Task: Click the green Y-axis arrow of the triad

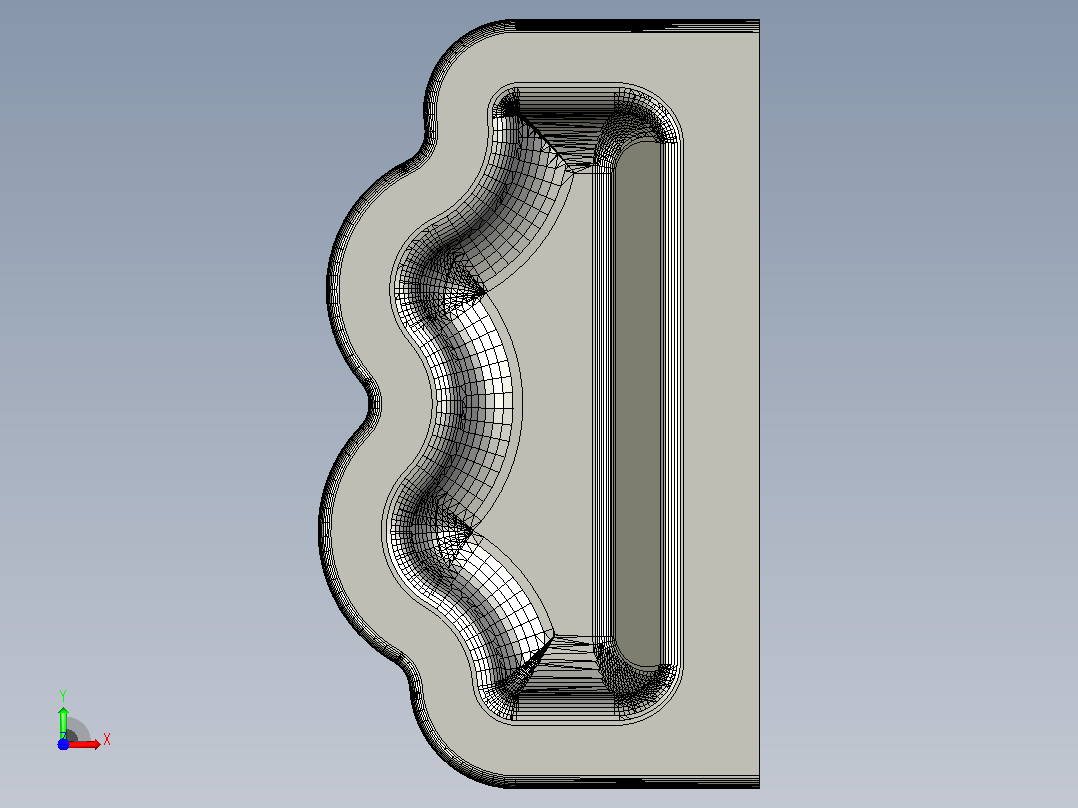Action: (x=63, y=722)
